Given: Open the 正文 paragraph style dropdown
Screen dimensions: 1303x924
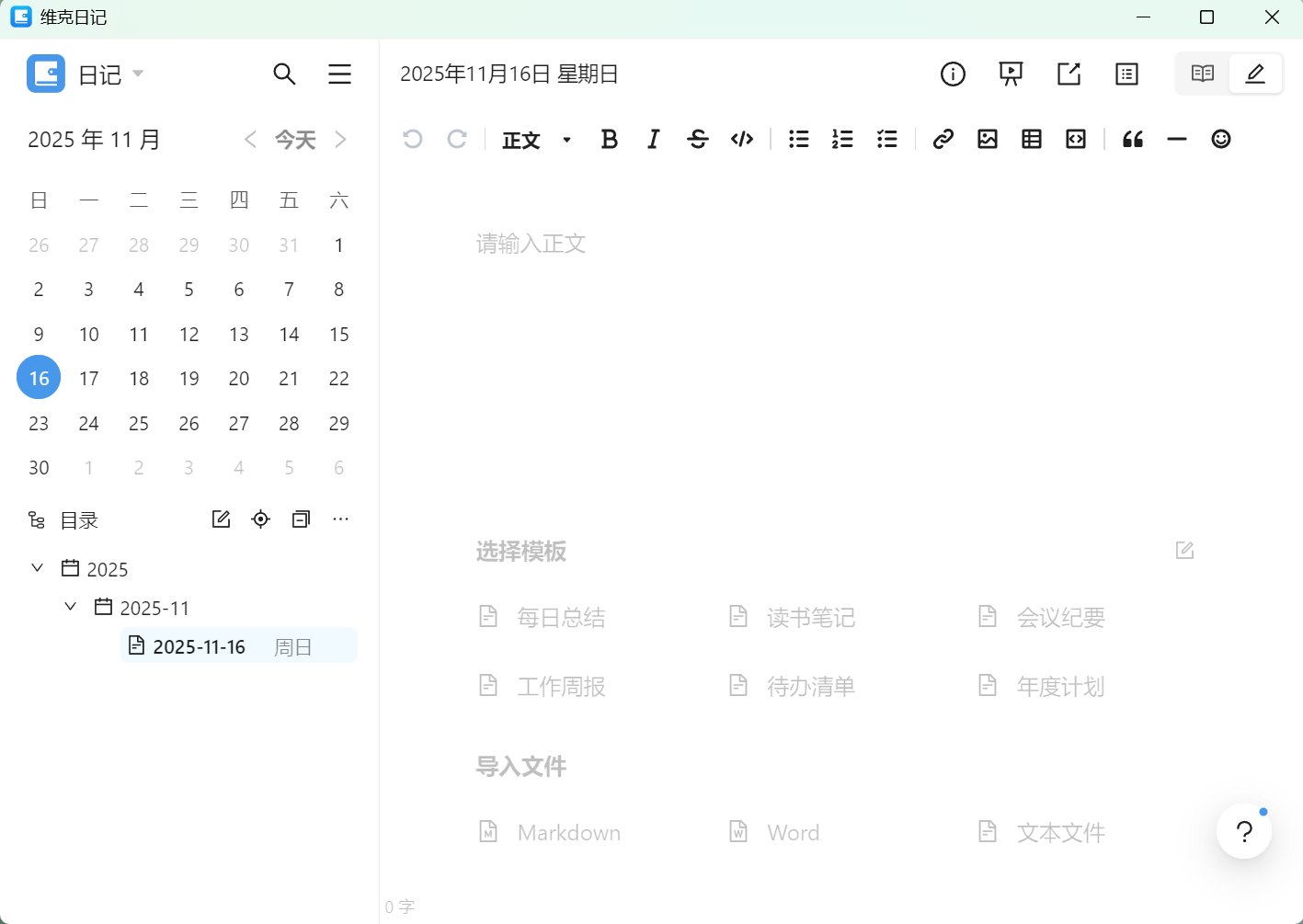Looking at the screenshot, I should 536,139.
